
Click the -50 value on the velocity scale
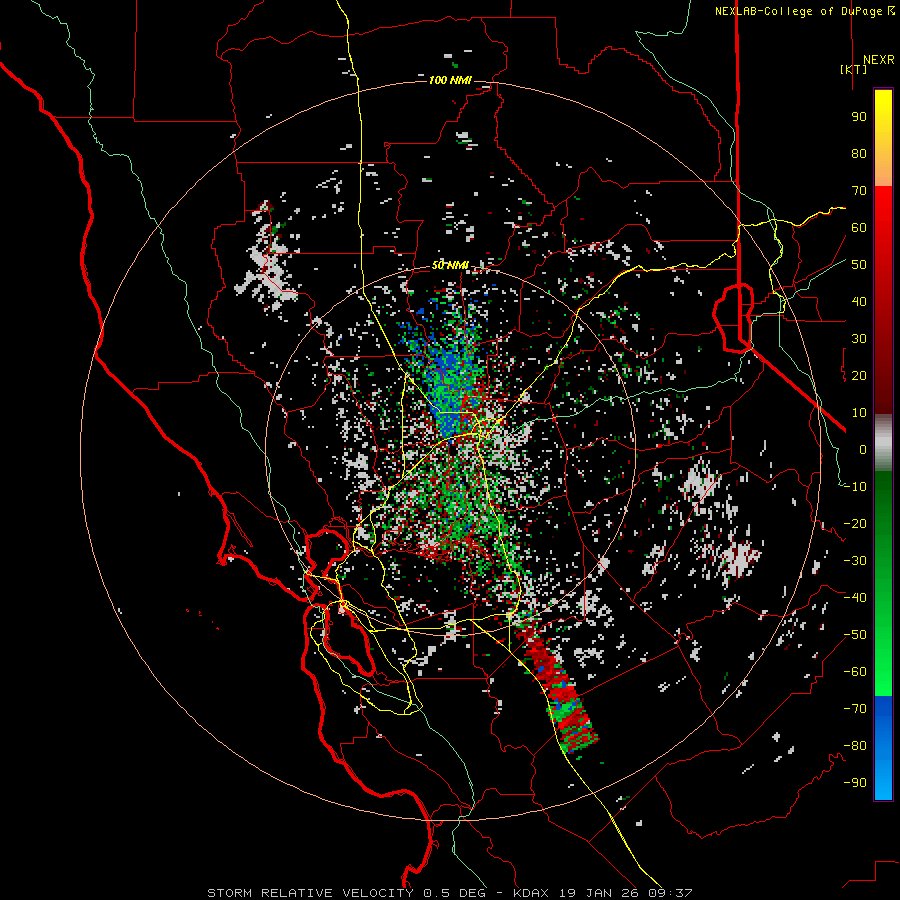pos(855,635)
